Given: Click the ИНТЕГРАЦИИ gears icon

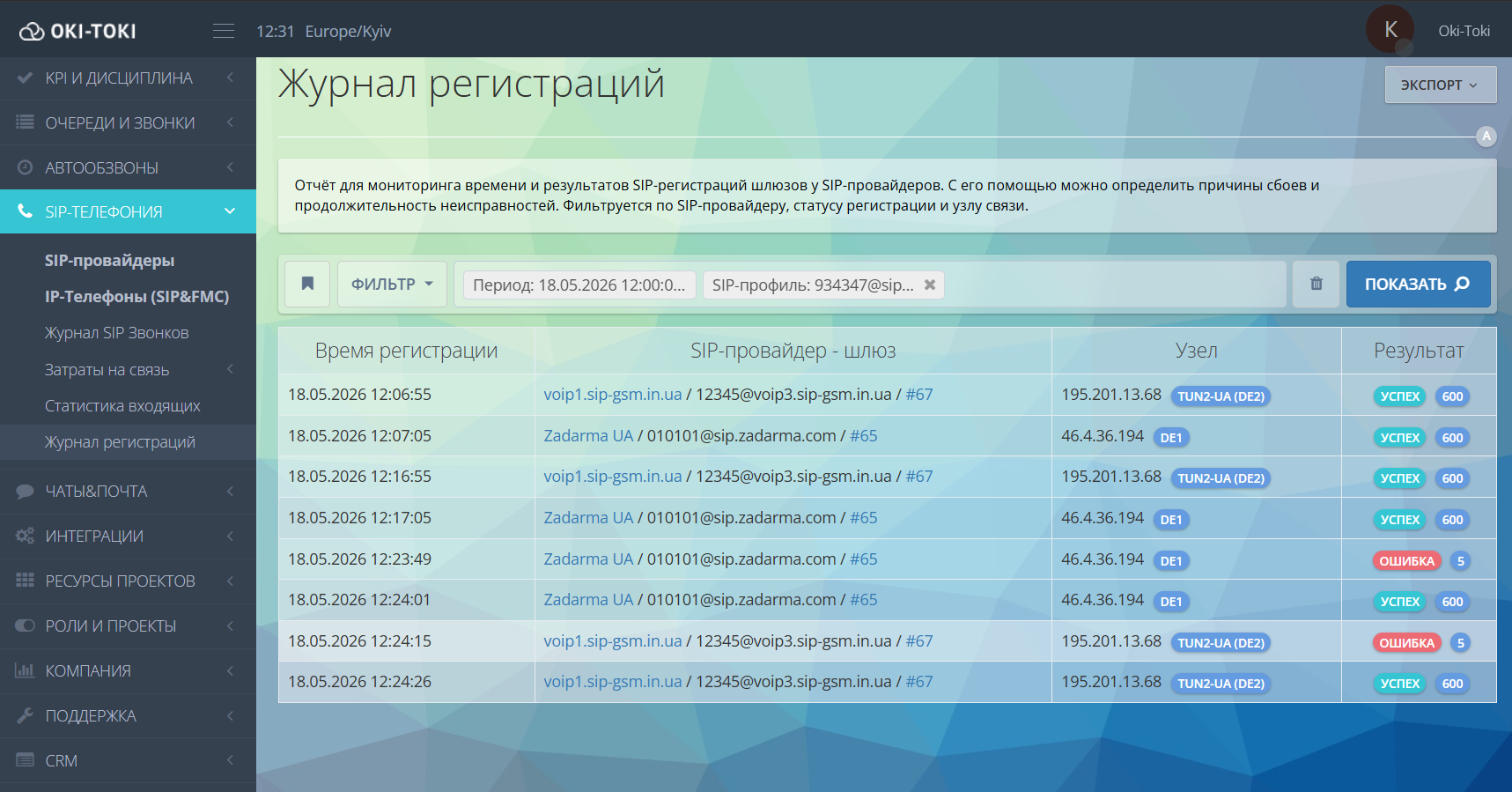Looking at the screenshot, I should (x=25, y=536).
